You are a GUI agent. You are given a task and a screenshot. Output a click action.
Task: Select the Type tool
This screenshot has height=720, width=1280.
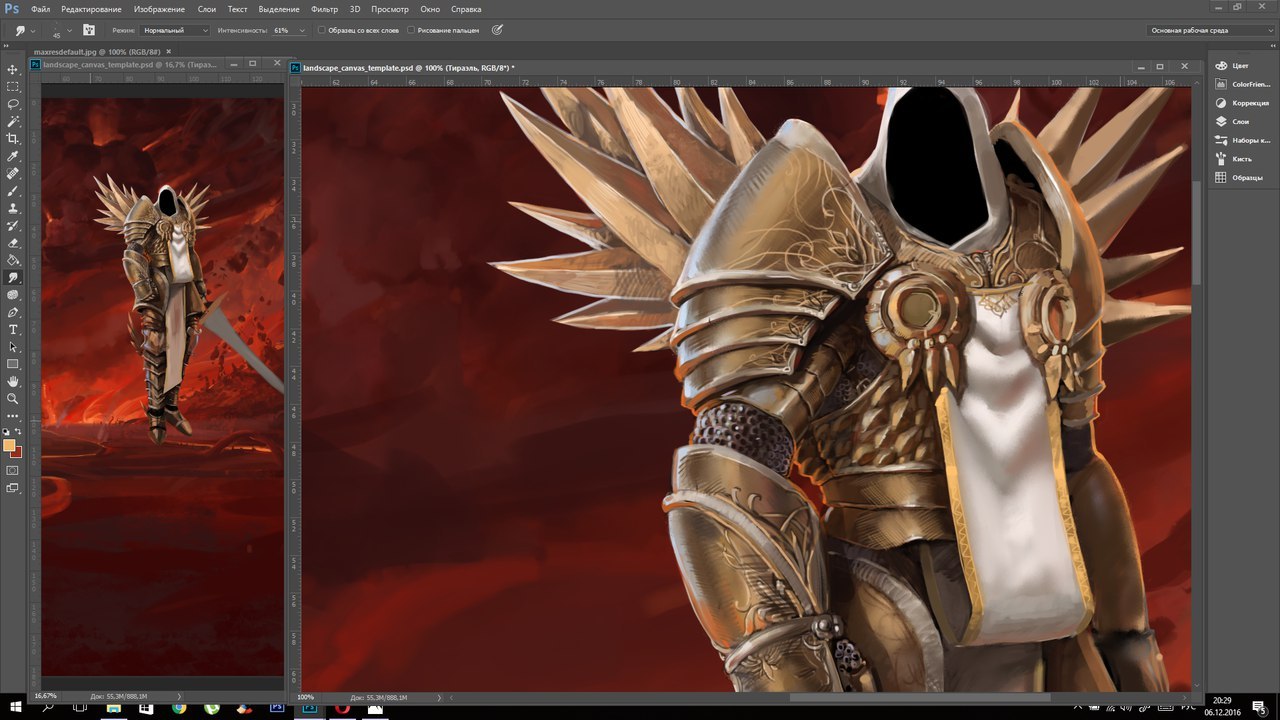(x=13, y=329)
